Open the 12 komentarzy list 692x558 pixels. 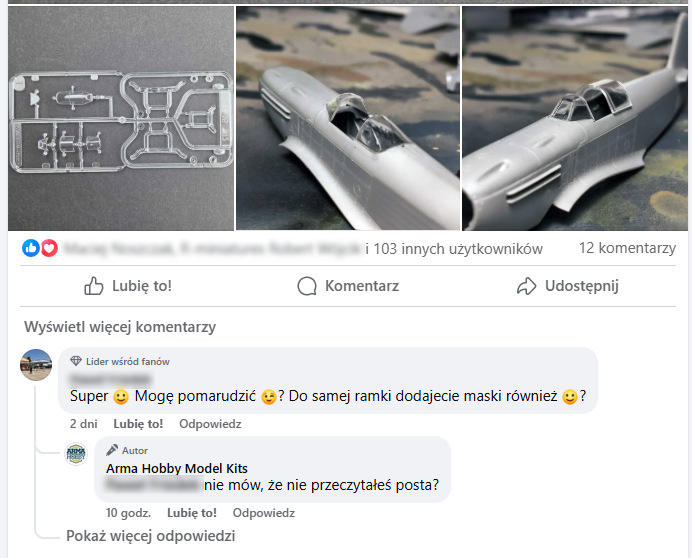tap(627, 248)
